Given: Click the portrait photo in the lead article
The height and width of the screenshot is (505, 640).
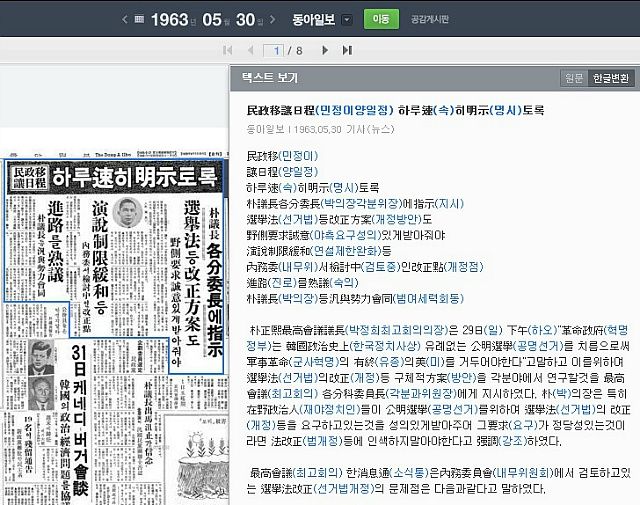Looking at the screenshot, I should 127,213.
